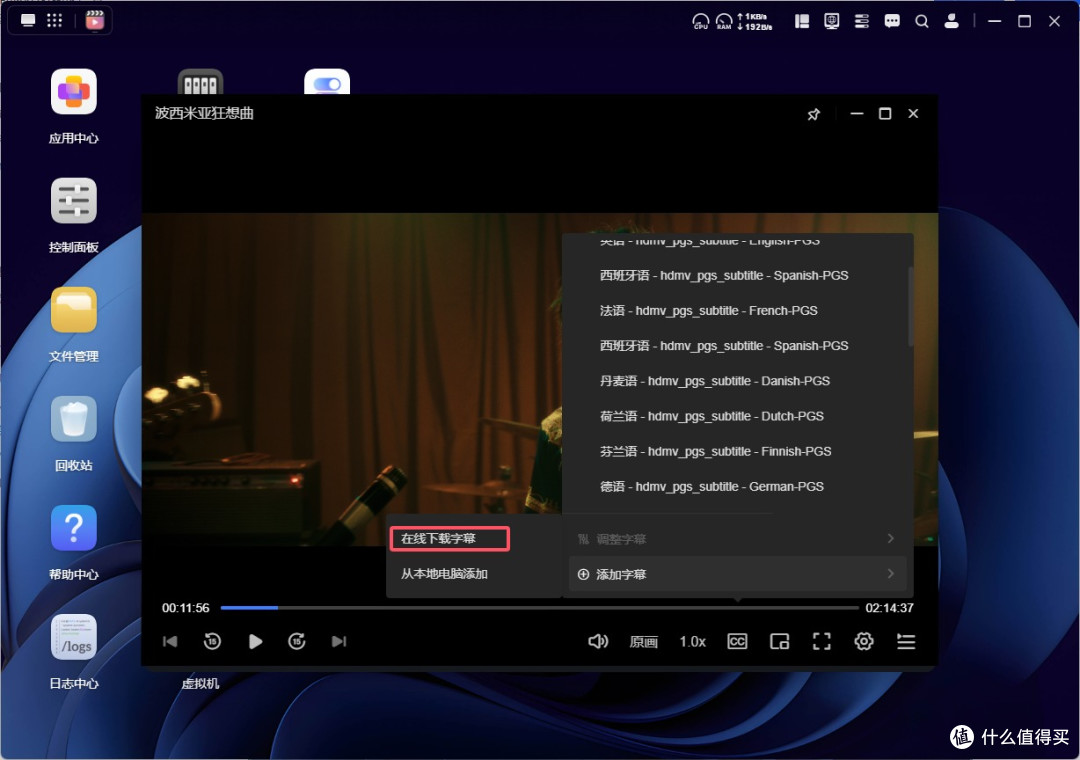The width and height of the screenshot is (1080, 760).
Task: Rewind 15 seconds
Action: tap(212, 641)
